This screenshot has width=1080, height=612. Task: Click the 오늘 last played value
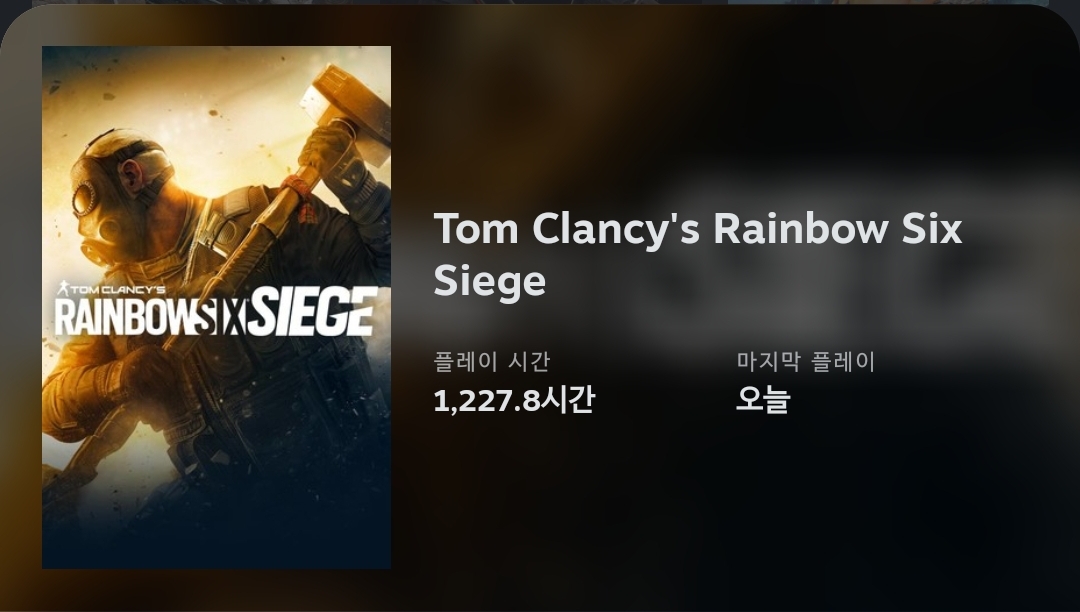coord(762,399)
